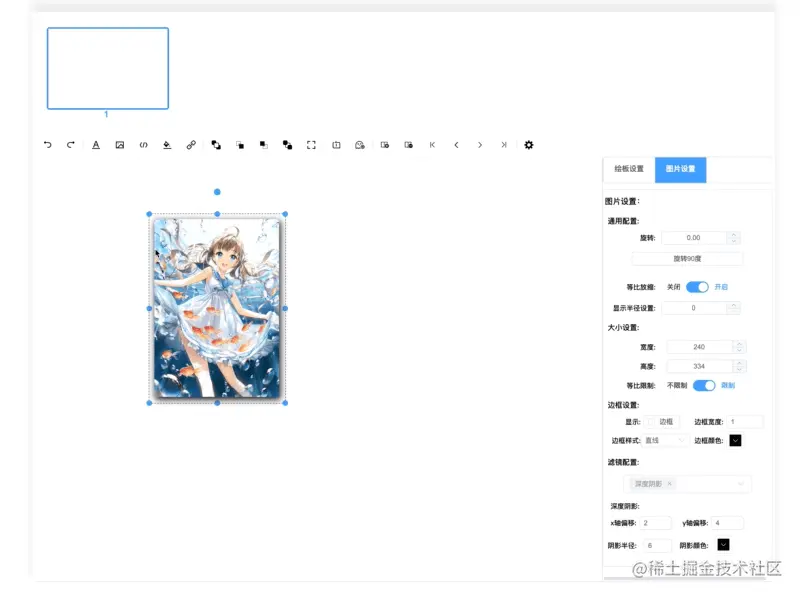The image size is (800, 595).
Task: Select the text tool (underlined A icon)
Action: (95, 145)
